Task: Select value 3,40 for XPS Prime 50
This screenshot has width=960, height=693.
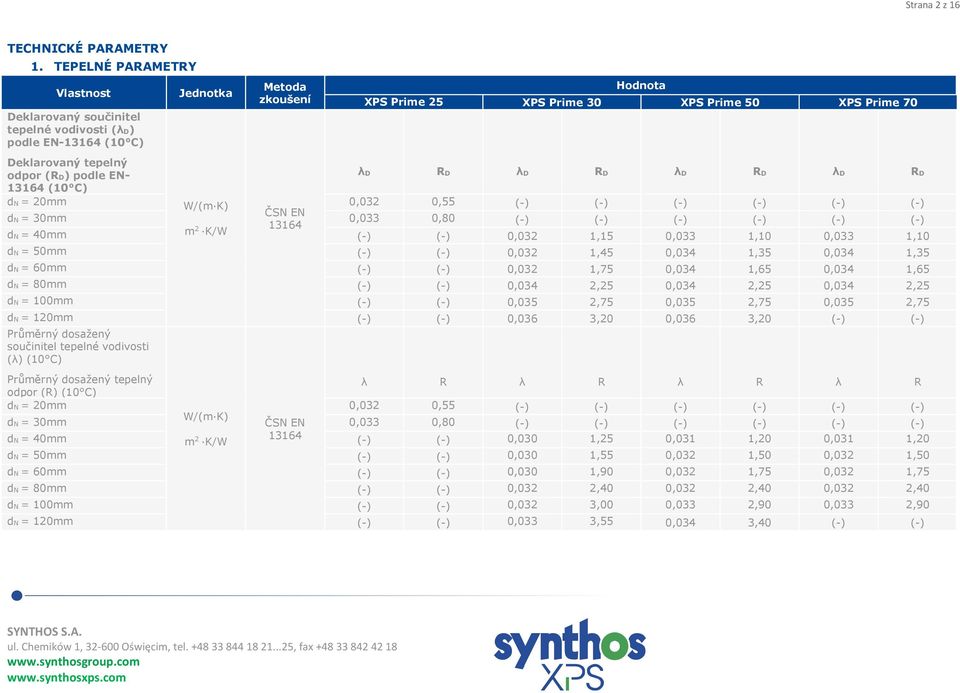Action: coord(759,523)
